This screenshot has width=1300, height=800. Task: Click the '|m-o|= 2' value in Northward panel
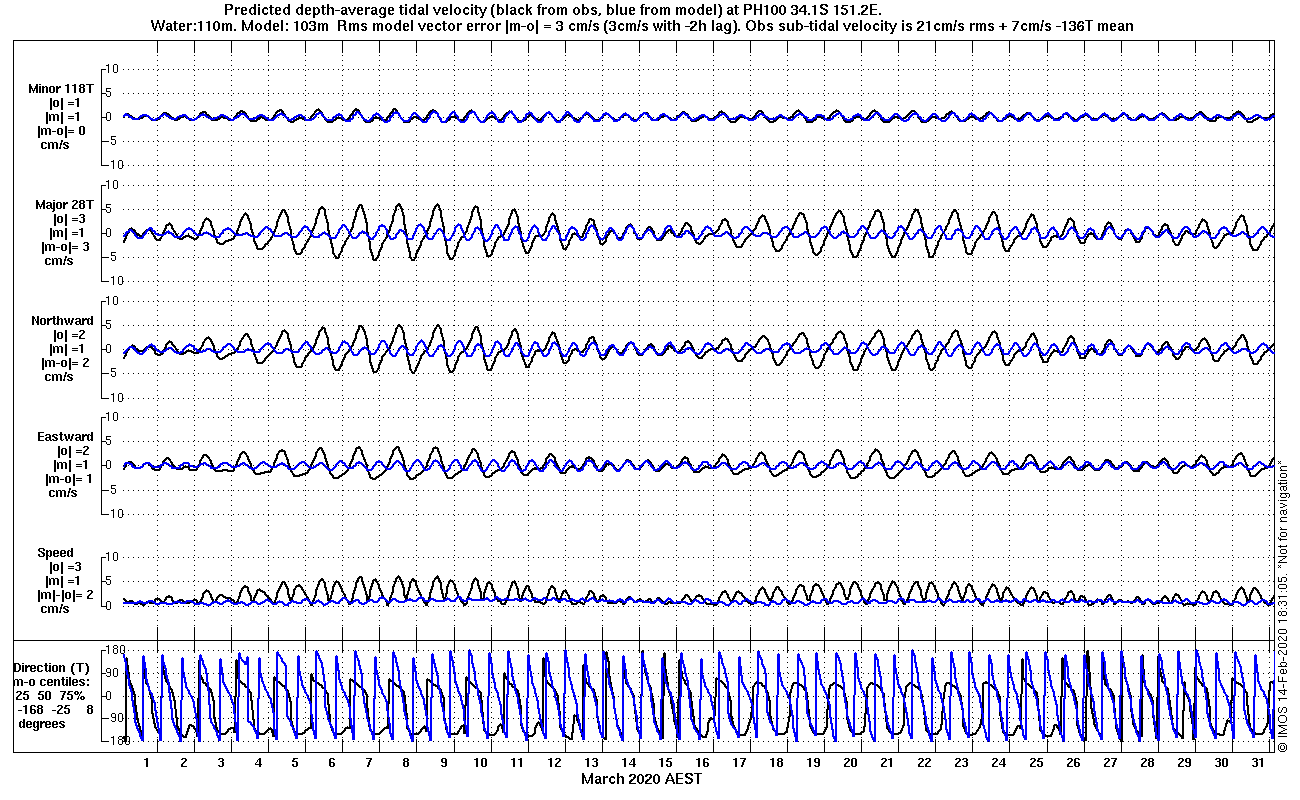tap(67, 363)
